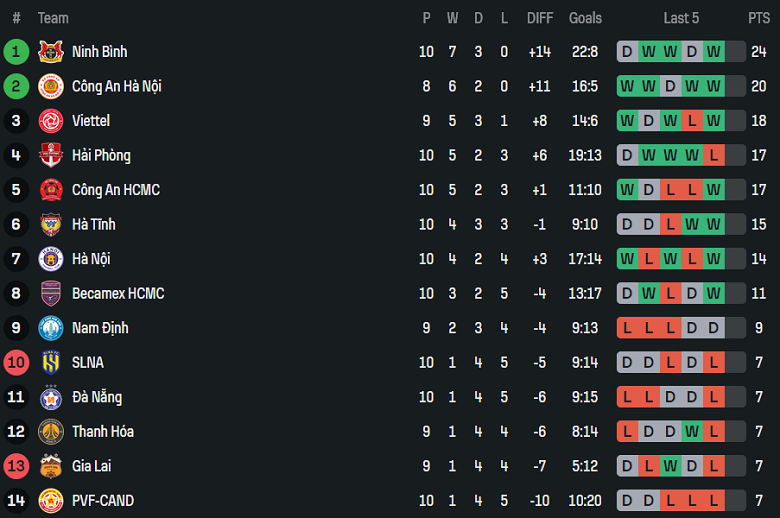The width and height of the screenshot is (780, 518).
Task: Click the Công An Hà Nội crest
Action: point(50,87)
